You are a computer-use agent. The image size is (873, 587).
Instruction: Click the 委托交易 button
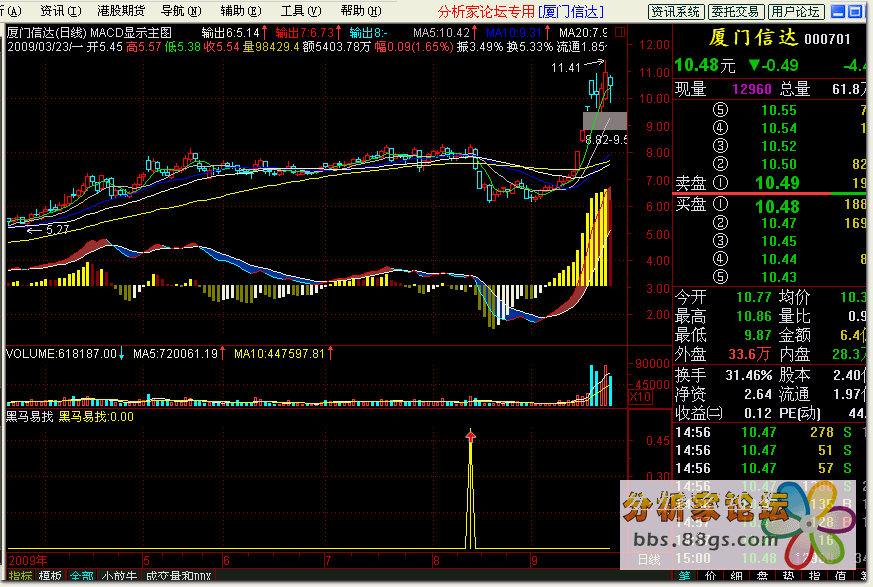735,12
